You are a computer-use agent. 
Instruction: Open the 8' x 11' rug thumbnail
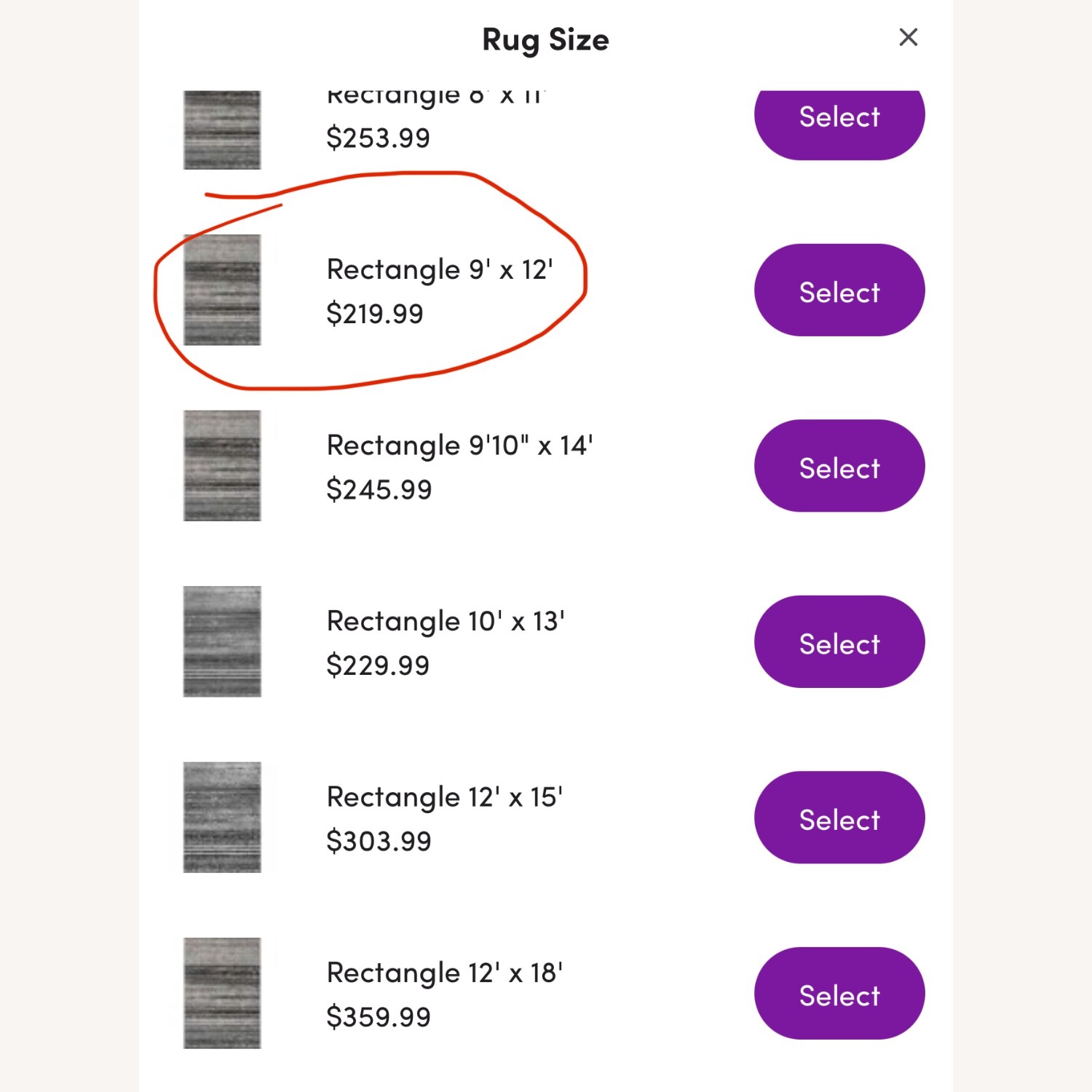click(x=221, y=130)
